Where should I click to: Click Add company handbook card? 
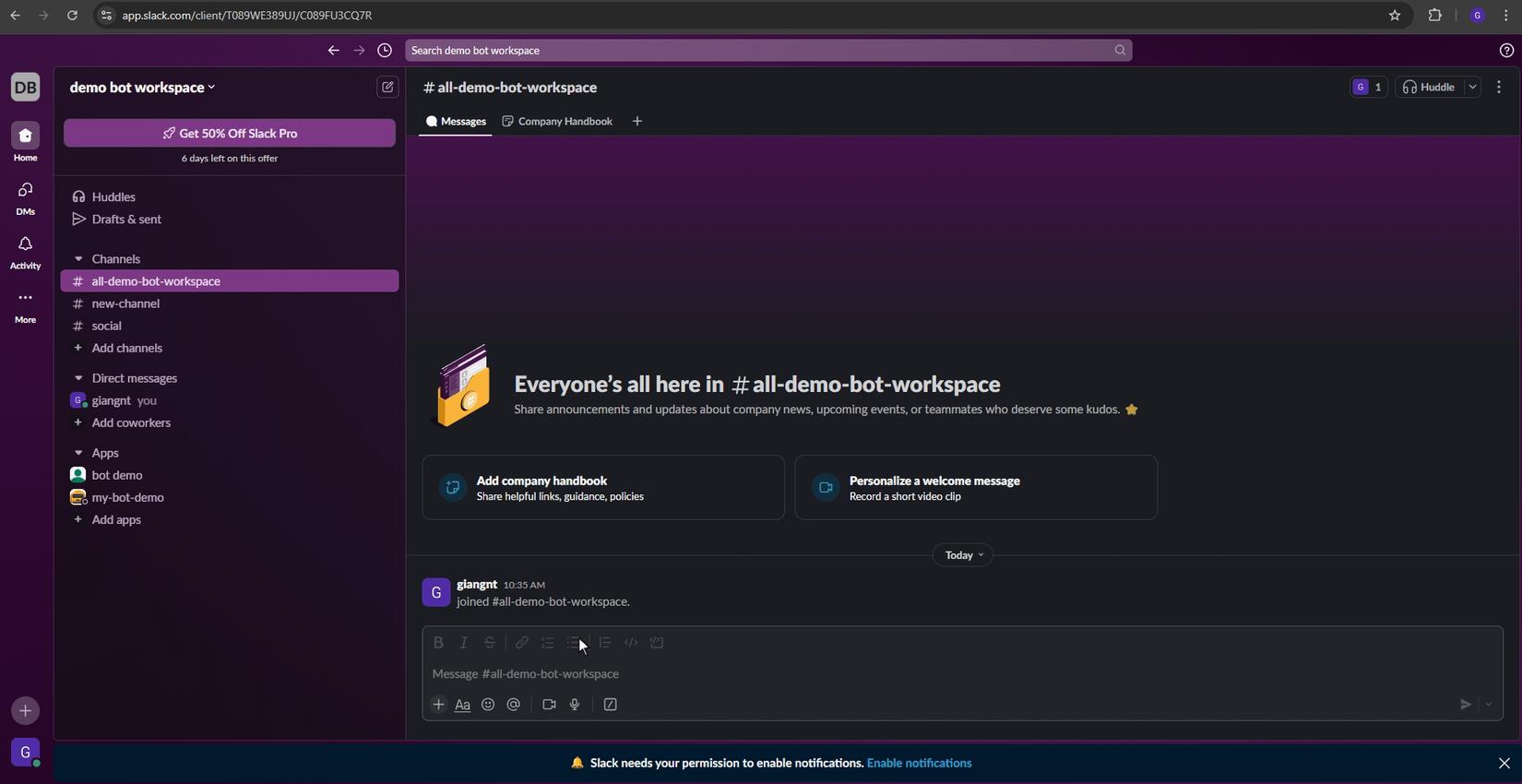603,488
